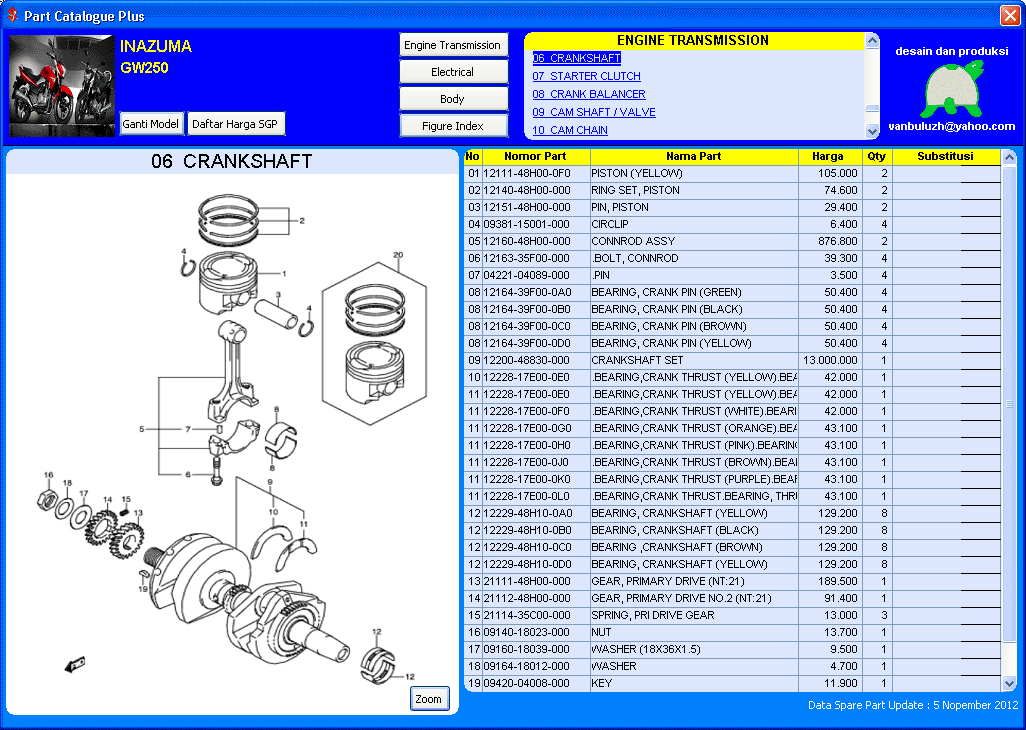Click the Suzuki logo icon in title bar
Viewport: 1026px width, 730px height.
pyautogui.click(x=12, y=15)
